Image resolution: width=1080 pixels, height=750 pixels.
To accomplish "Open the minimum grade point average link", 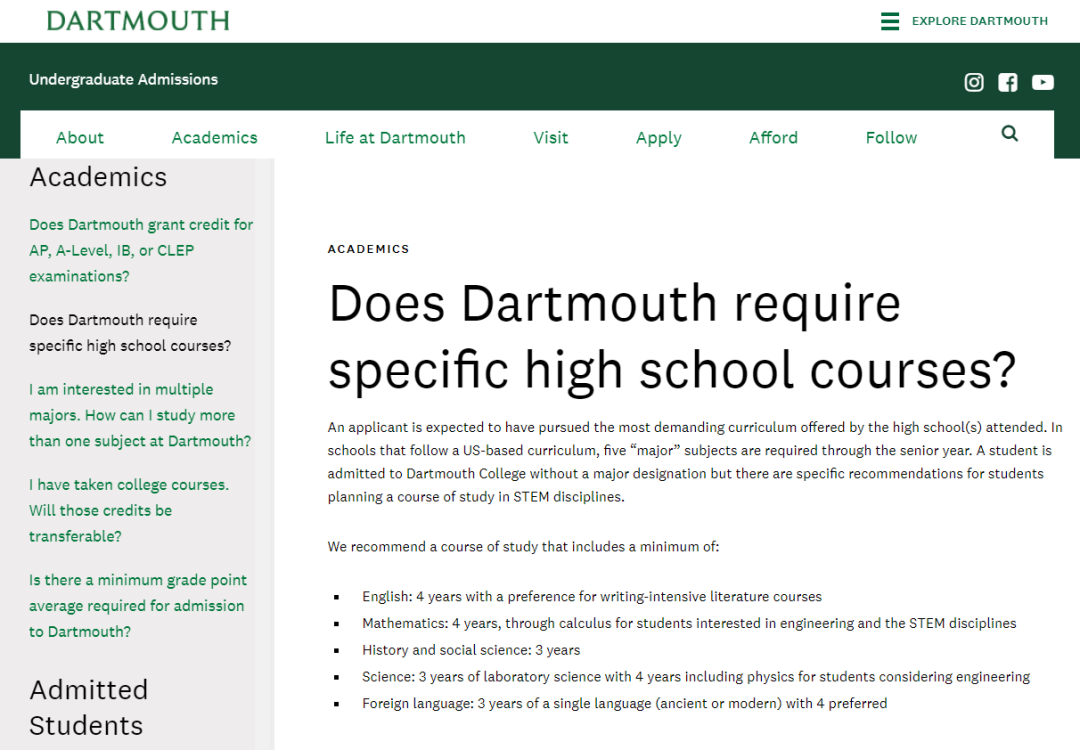I will (137, 606).
